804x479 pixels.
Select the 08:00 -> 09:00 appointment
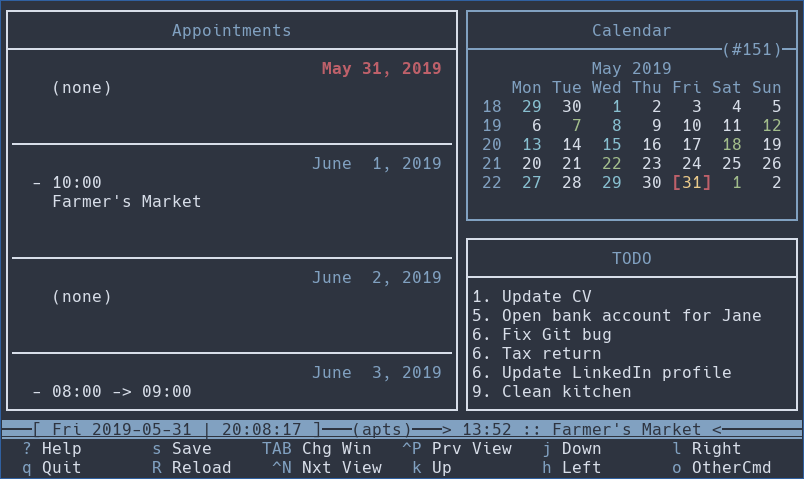122,391
